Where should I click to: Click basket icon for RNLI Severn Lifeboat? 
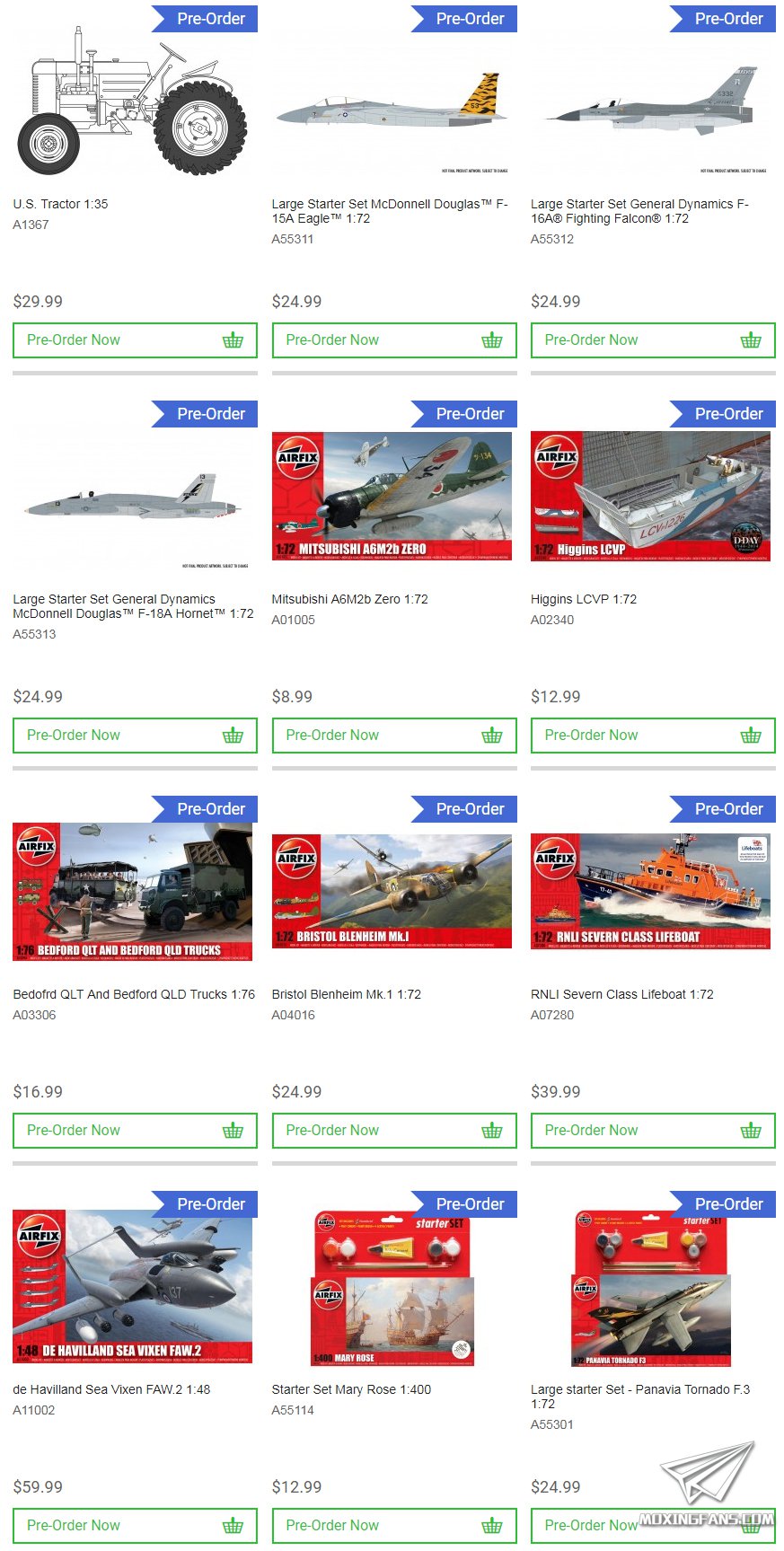coord(751,1131)
